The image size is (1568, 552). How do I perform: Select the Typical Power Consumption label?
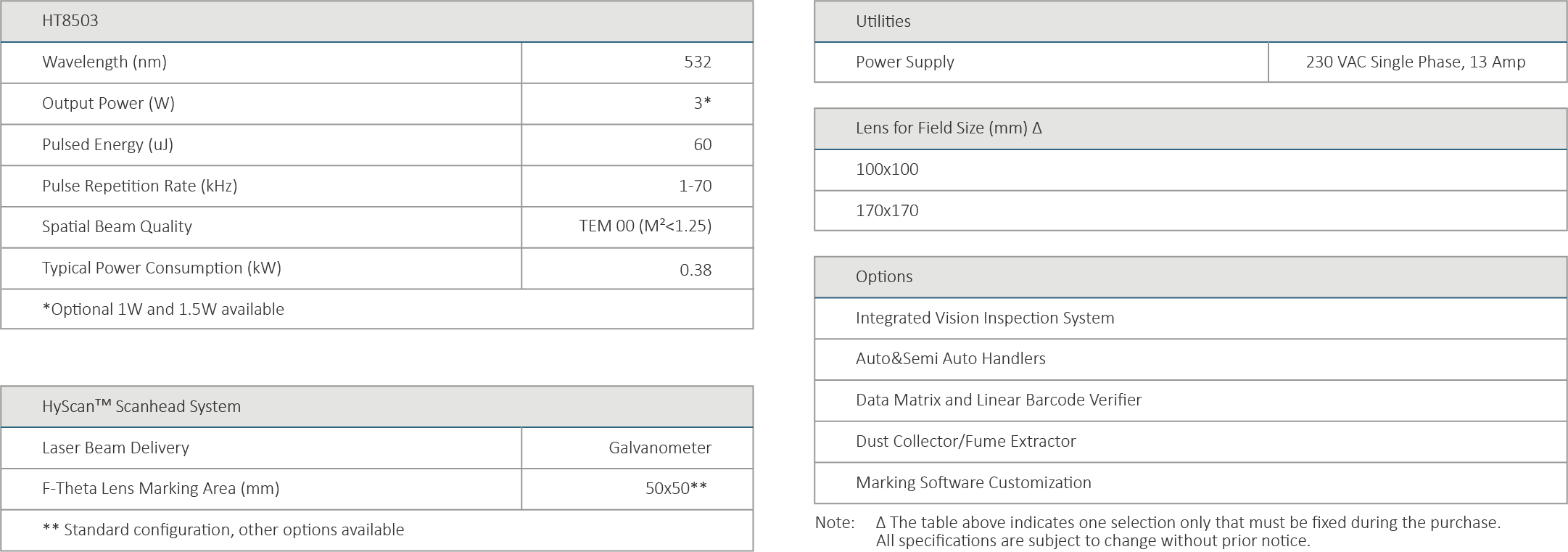(x=161, y=268)
